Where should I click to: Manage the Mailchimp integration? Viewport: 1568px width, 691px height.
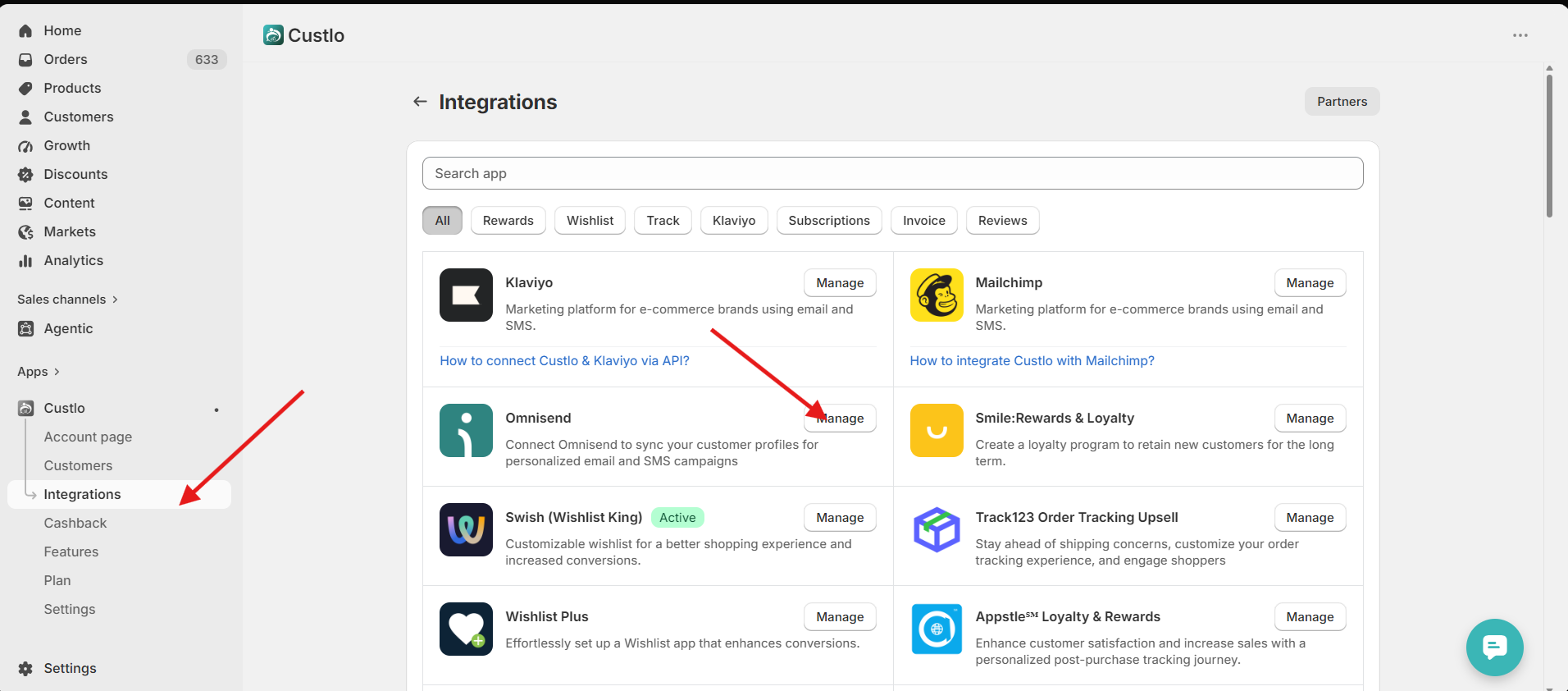point(1310,282)
